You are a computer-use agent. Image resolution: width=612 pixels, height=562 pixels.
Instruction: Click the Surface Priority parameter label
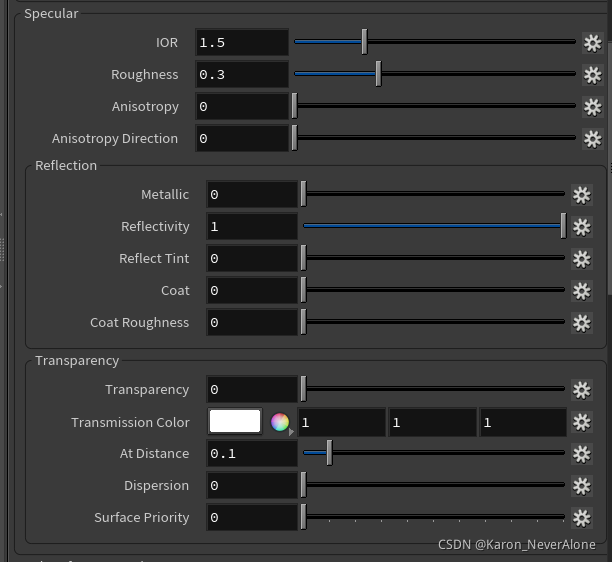(x=142, y=518)
